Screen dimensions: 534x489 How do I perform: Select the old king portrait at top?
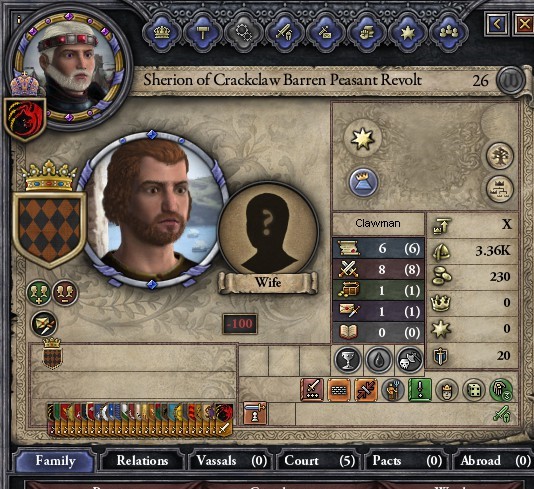coord(68,68)
